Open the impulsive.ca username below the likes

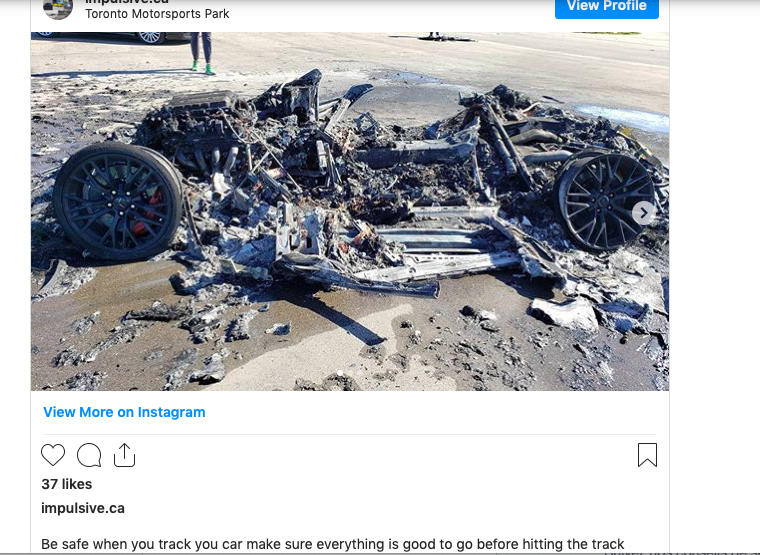tap(83, 508)
